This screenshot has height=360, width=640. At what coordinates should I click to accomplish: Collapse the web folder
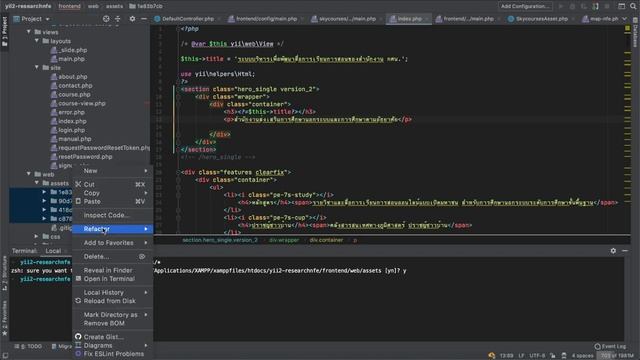[29, 174]
